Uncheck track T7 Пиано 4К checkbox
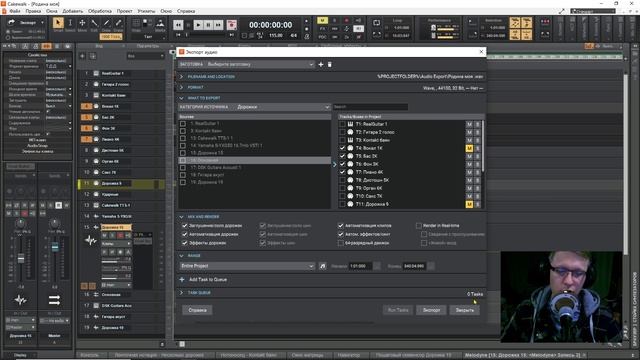The width and height of the screenshot is (640, 360). [x=342, y=172]
